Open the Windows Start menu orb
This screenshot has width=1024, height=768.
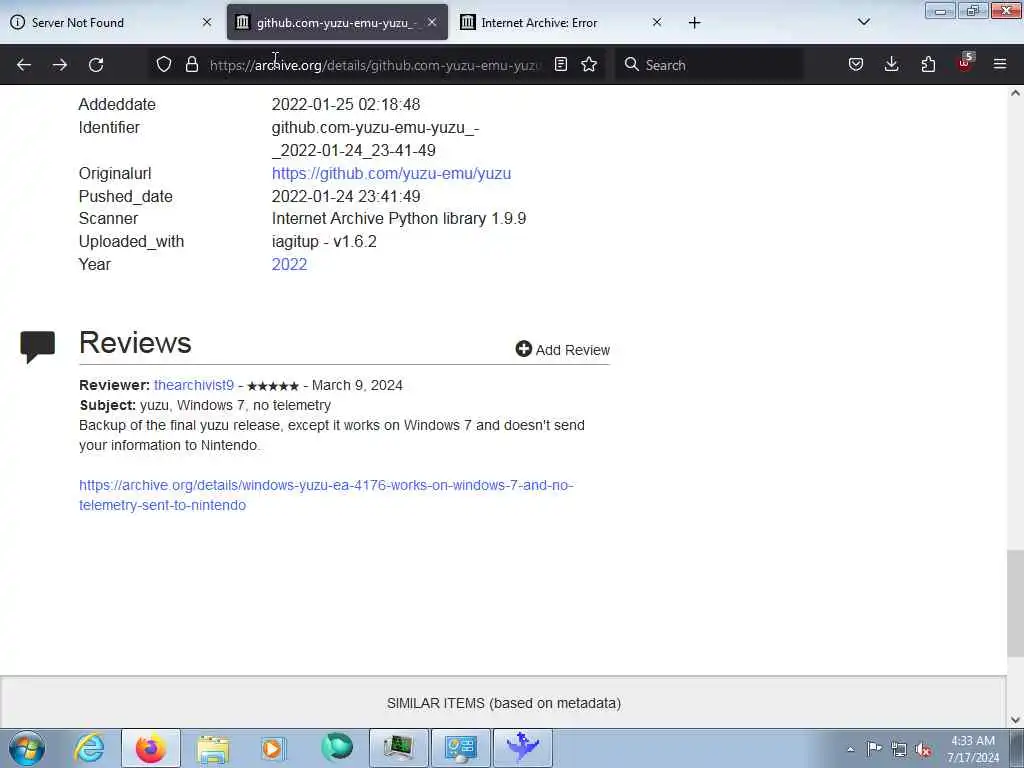[27, 748]
